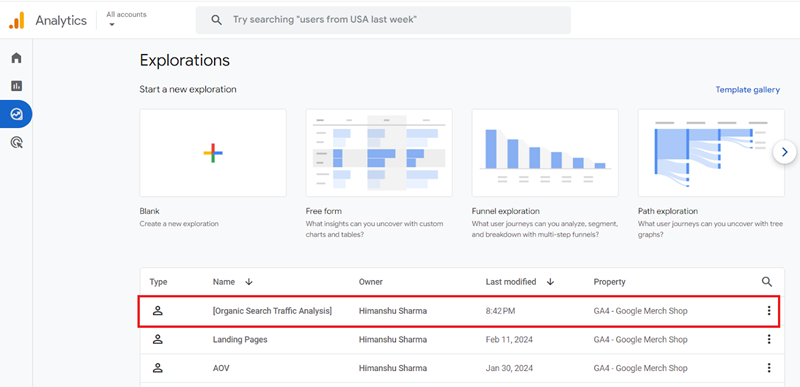Open the Home icon in sidebar
The width and height of the screenshot is (800, 387).
point(16,58)
